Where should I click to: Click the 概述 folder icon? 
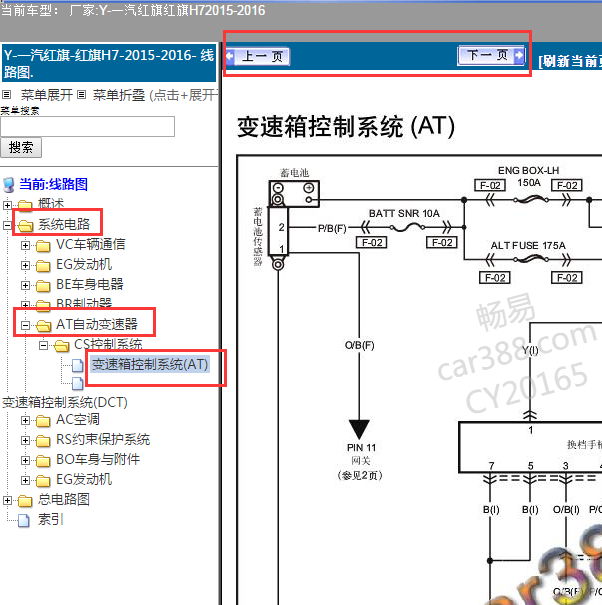pyautogui.click(x=25, y=205)
